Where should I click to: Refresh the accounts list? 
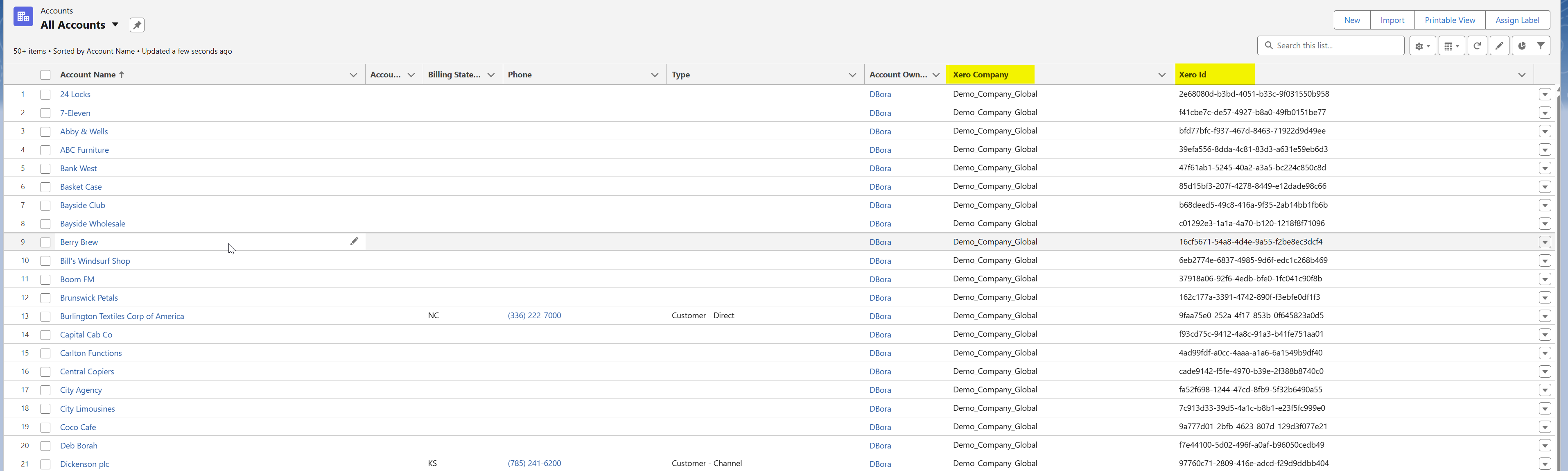click(1477, 46)
